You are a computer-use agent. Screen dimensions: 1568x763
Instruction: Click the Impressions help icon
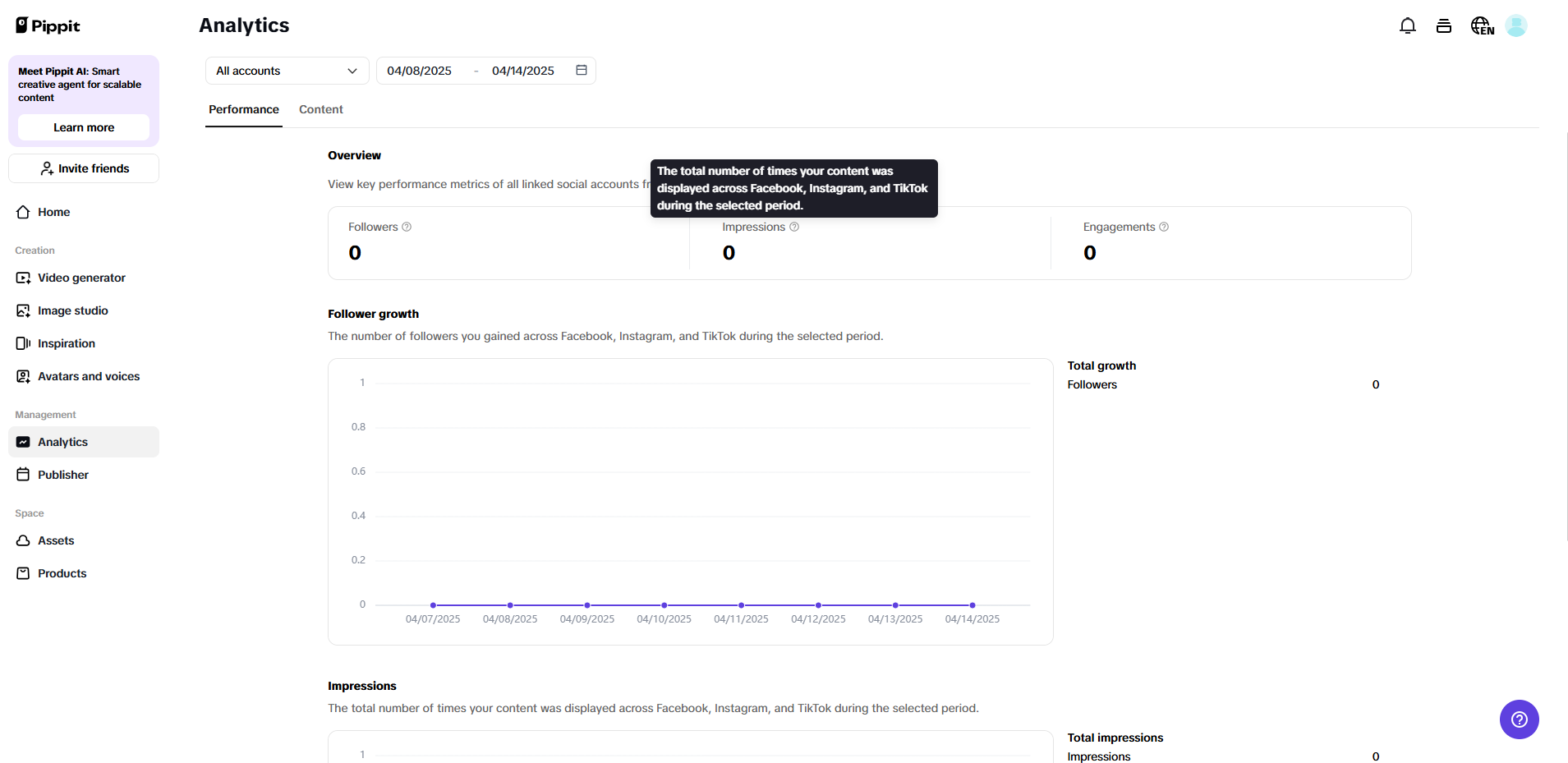[x=793, y=227]
